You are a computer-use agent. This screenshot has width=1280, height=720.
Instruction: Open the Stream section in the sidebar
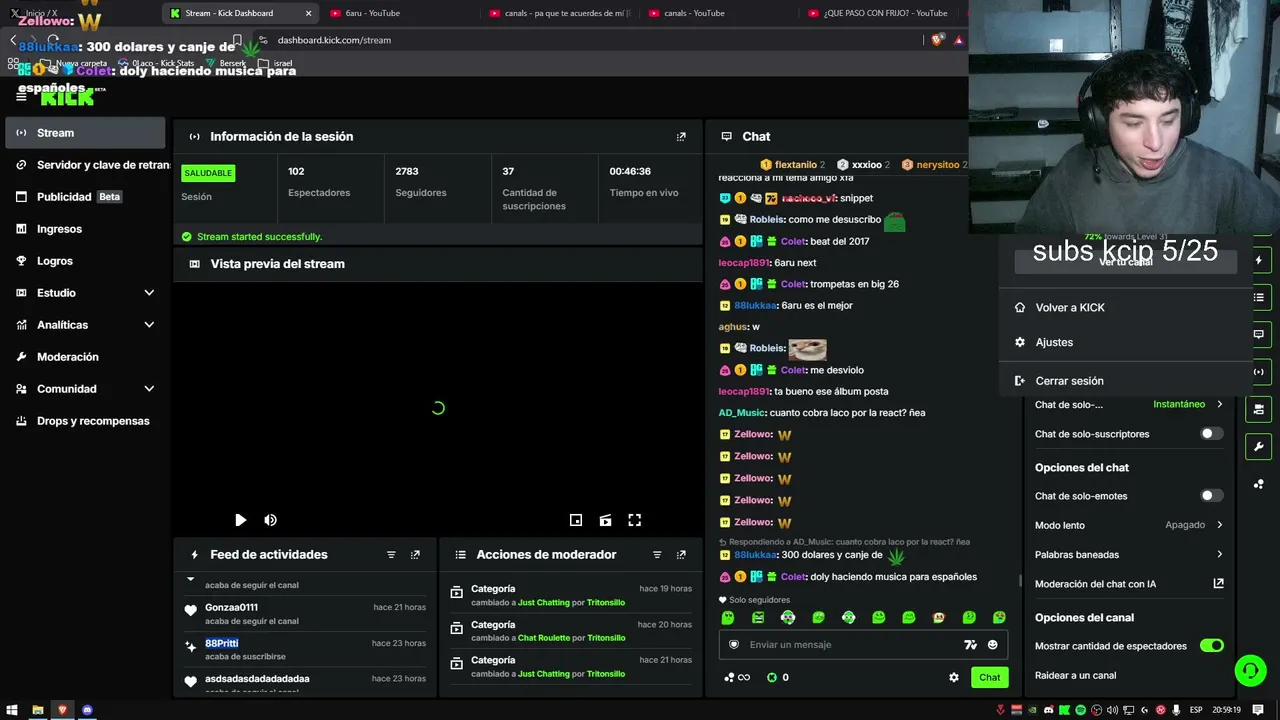[85, 133]
